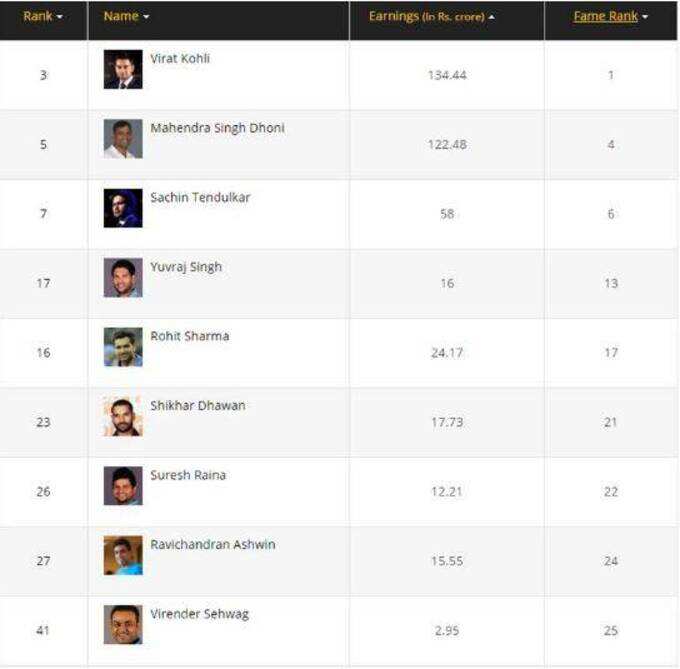The height and width of the screenshot is (669, 680).
Task: Sort table by Rank column header
Action: point(42,16)
